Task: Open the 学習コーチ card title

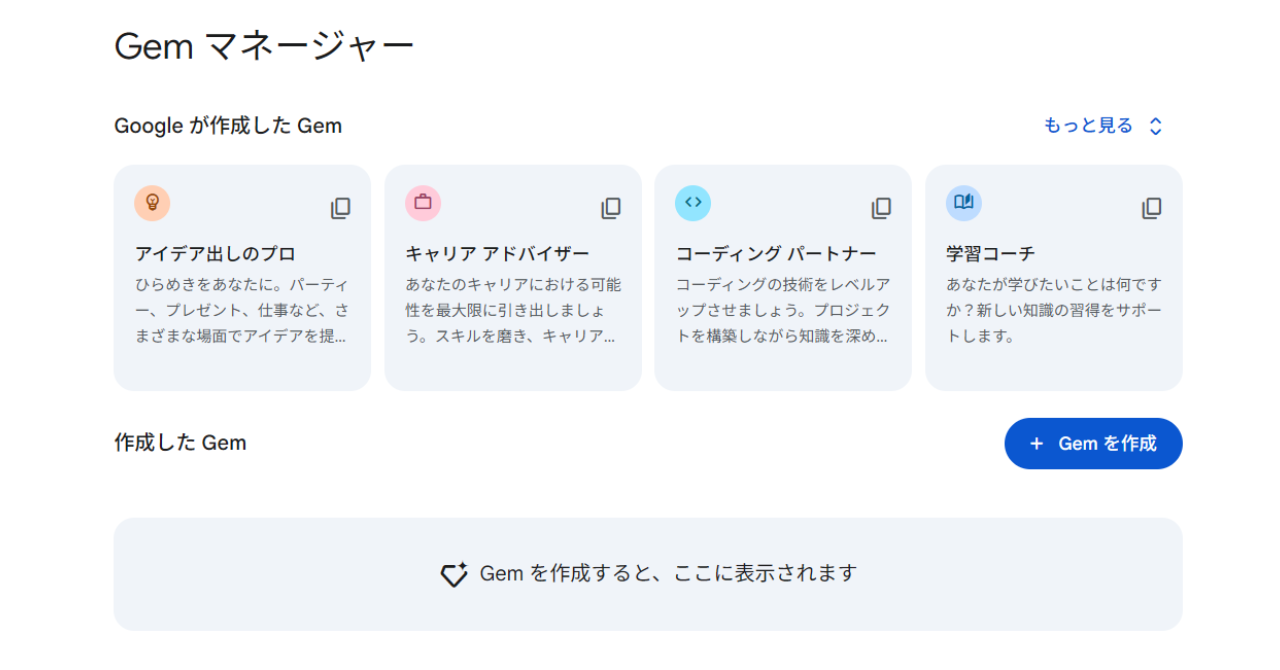Action: click(990, 254)
